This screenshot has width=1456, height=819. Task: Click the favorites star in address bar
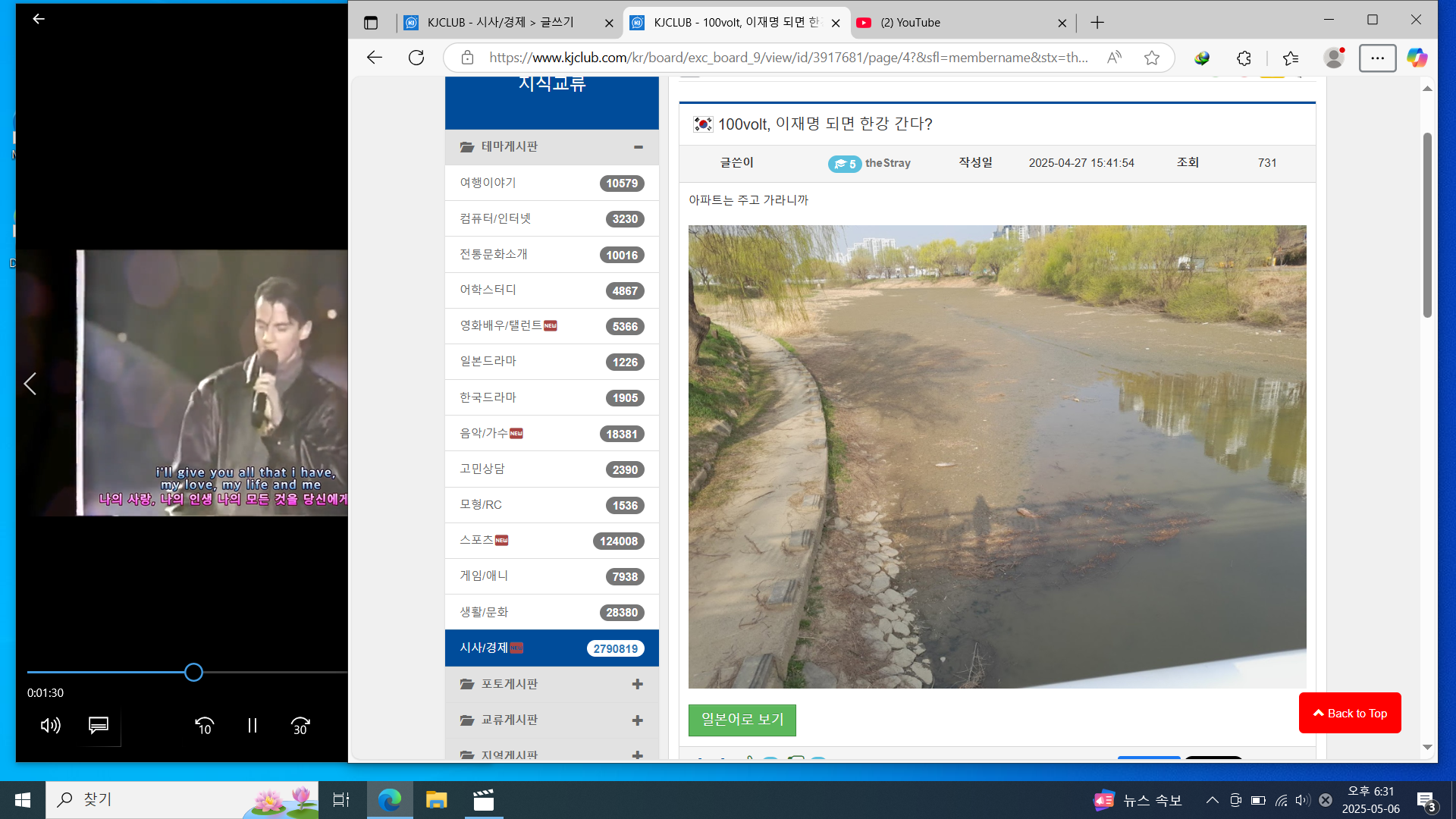click(x=1151, y=58)
